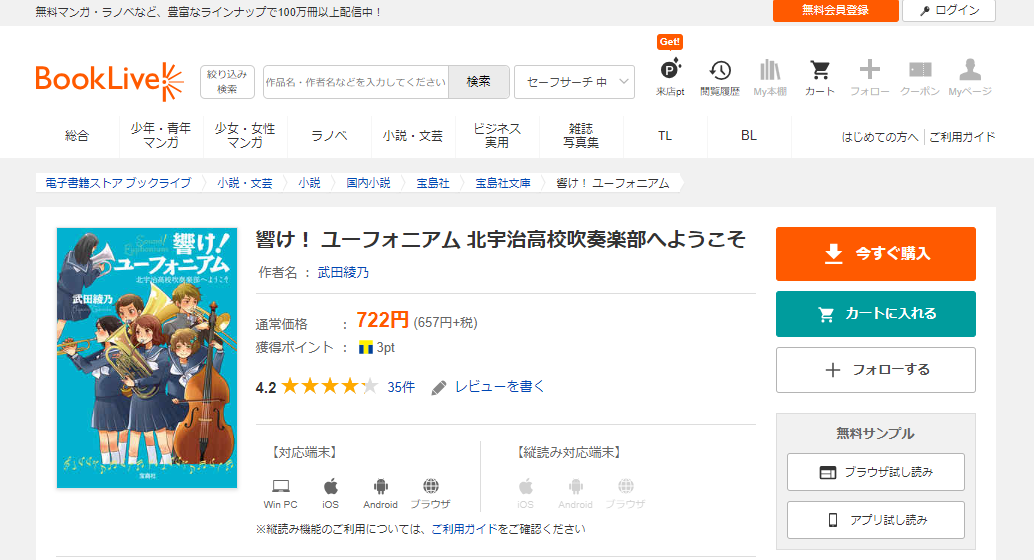The width and height of the screenshot is (1034, 560).
Task: Click the orange Get! badge
Action: click(x=669, y=42)
